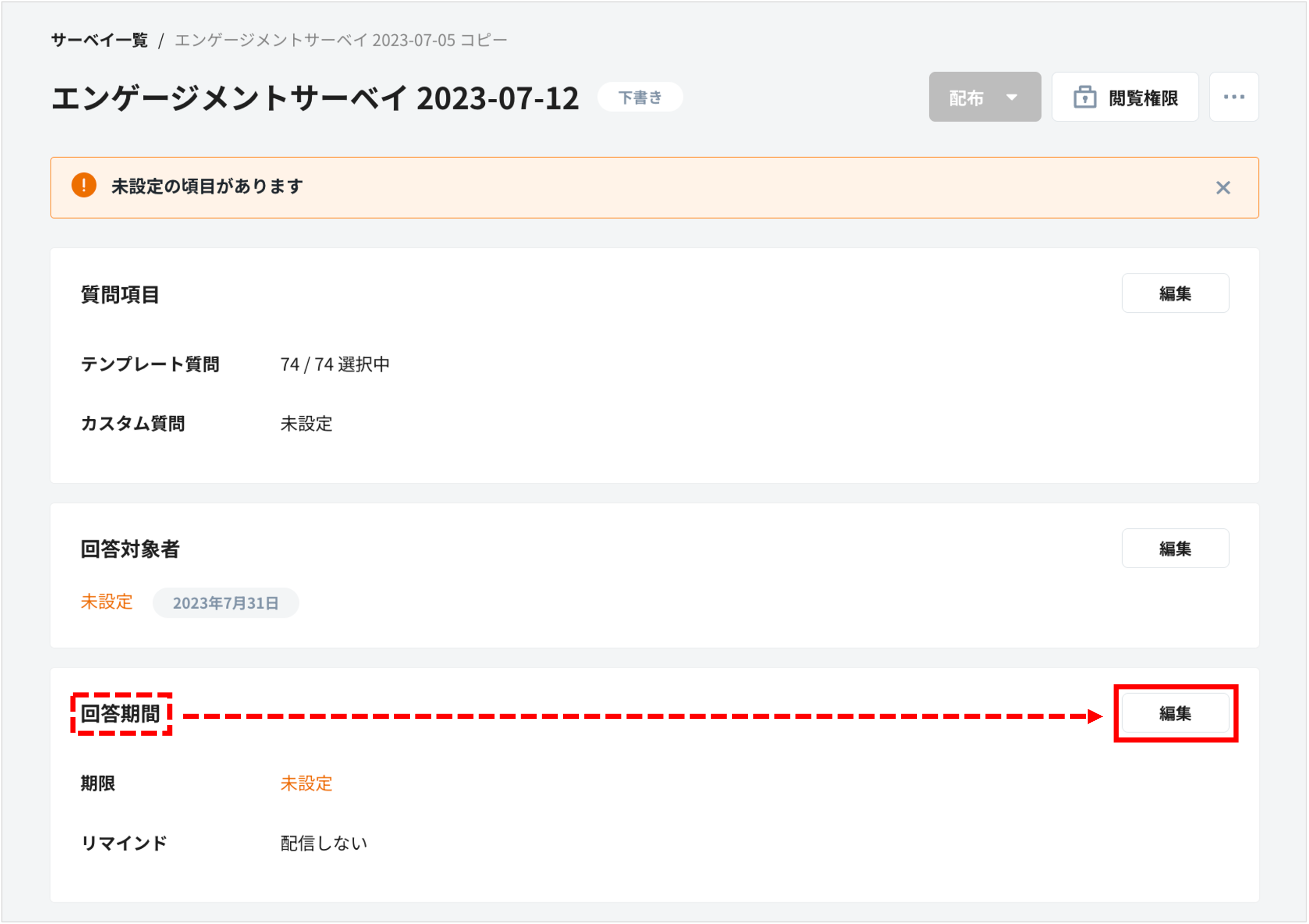The image size is (1309, 924).
Task: Edit the highlighted 回答期間 section
Action: tap(1175, 714)
